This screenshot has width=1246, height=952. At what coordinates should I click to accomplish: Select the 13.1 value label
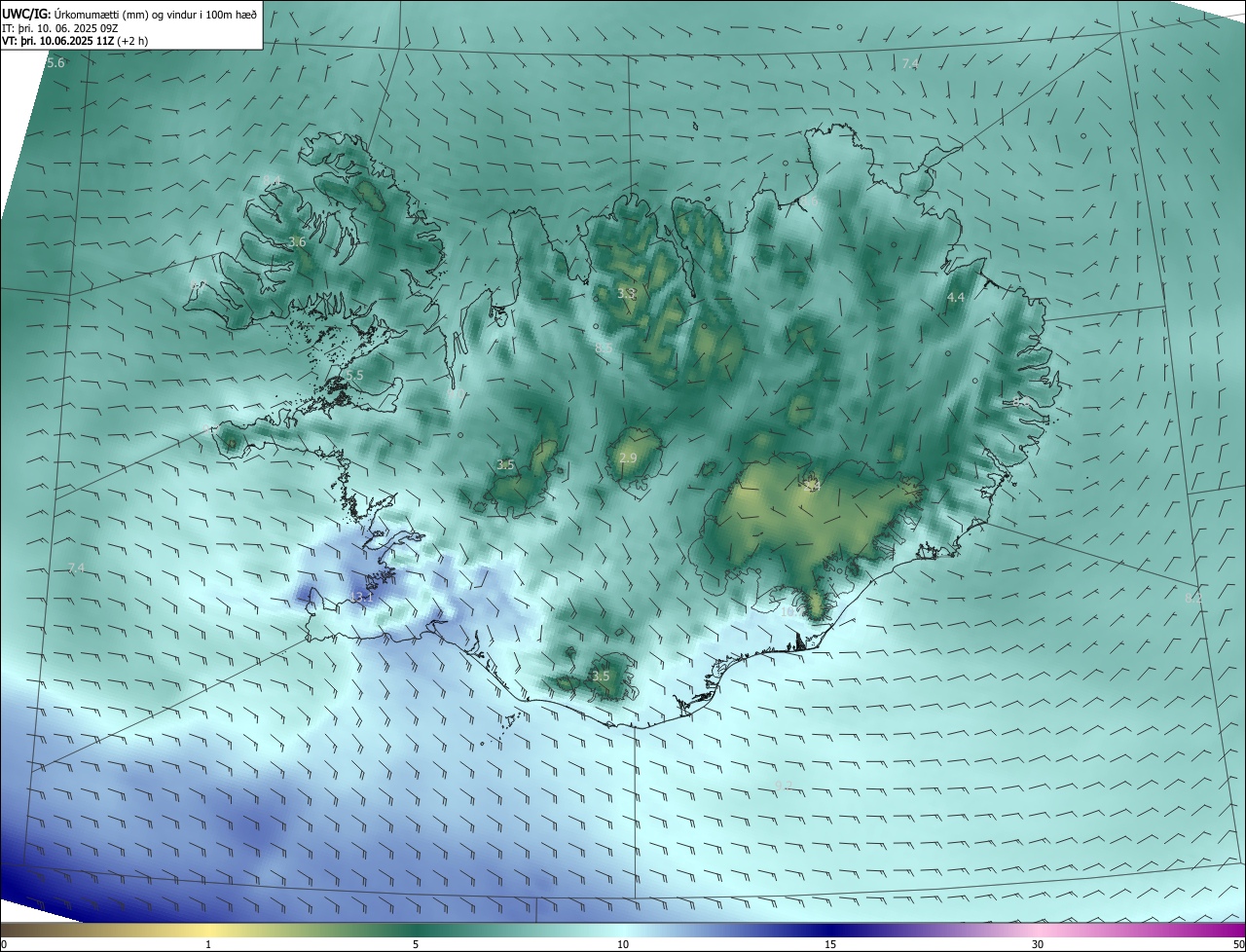[360, 598]
